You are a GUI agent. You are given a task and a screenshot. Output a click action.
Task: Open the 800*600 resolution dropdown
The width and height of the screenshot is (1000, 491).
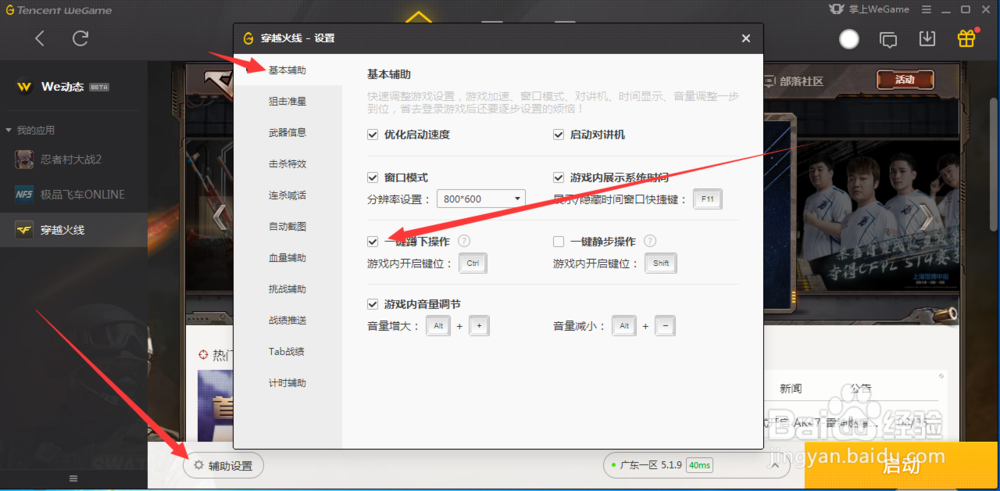(481, 199)
